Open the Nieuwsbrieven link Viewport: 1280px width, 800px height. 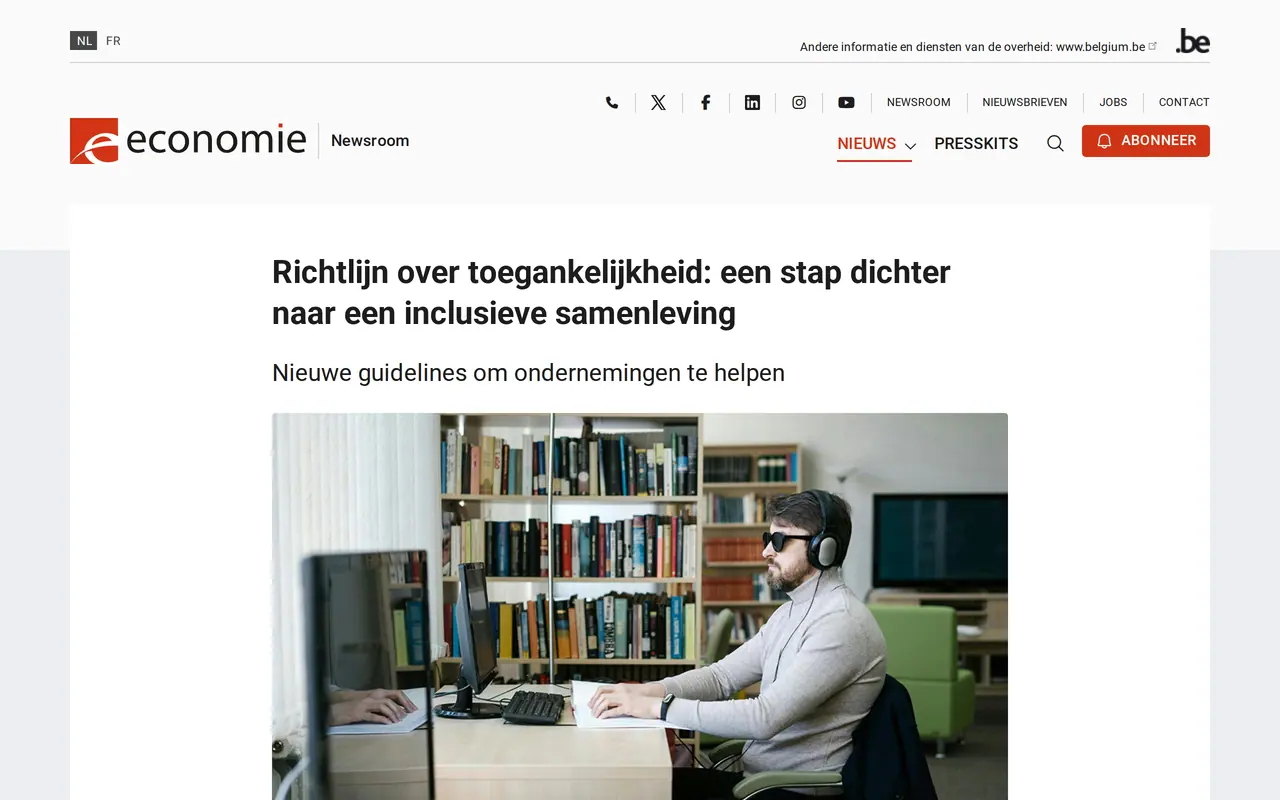click(1025, 102)
